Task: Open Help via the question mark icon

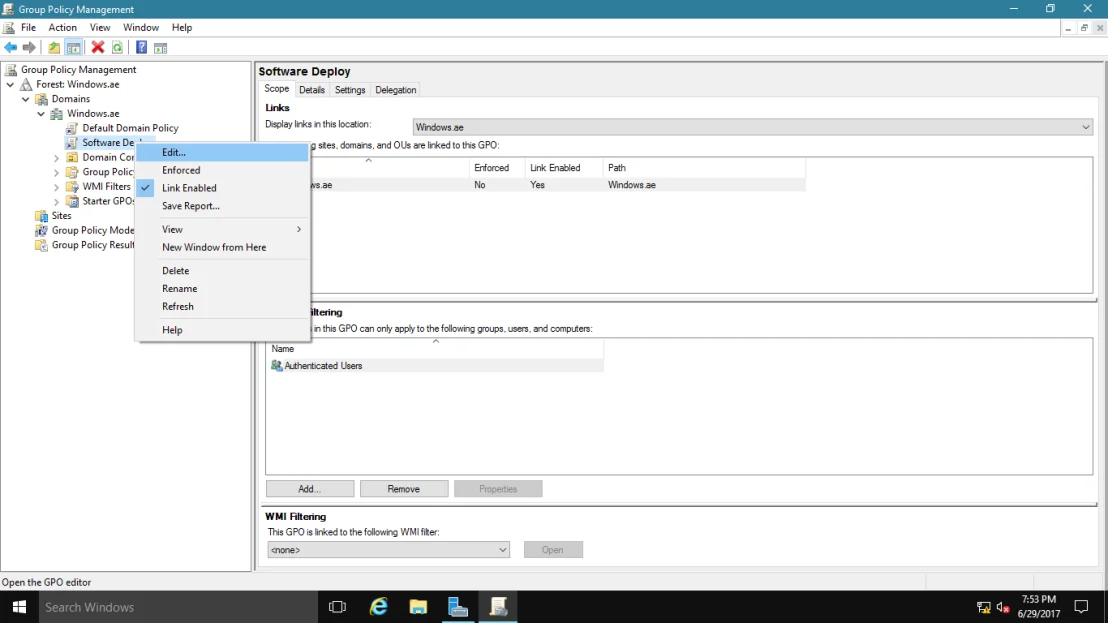Action: pos(141,47)
